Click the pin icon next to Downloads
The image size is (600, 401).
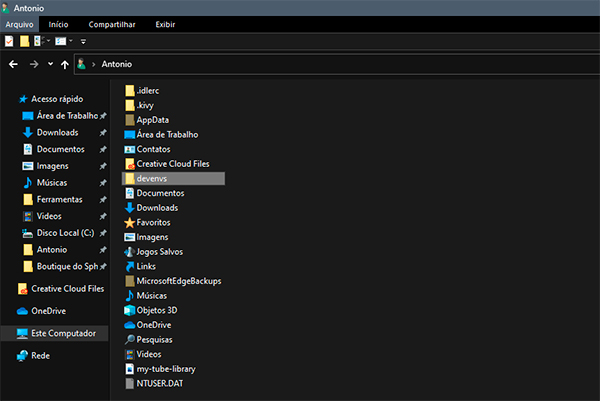pos(103,133)
